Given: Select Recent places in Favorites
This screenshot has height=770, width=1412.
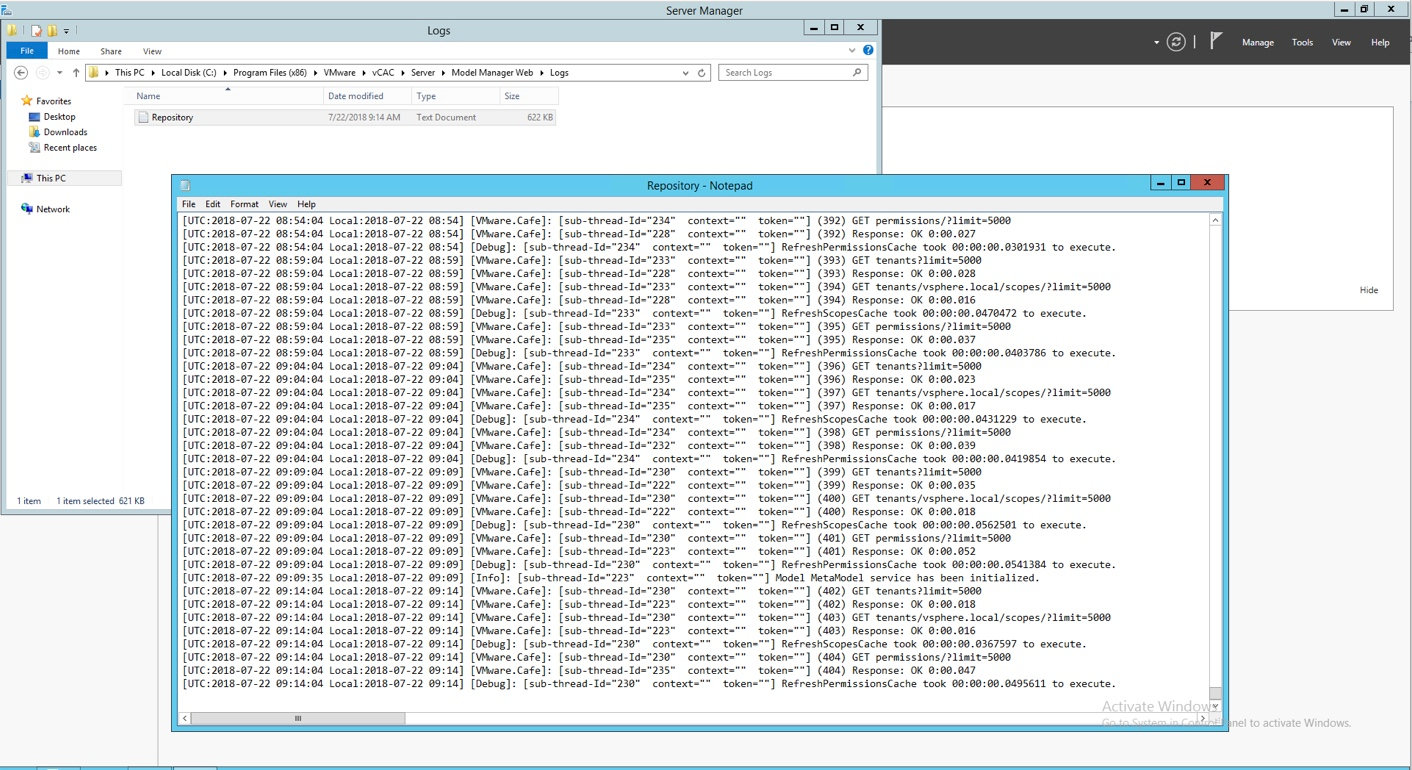Looking at the screenshot, I should click(x=70, y=148).
